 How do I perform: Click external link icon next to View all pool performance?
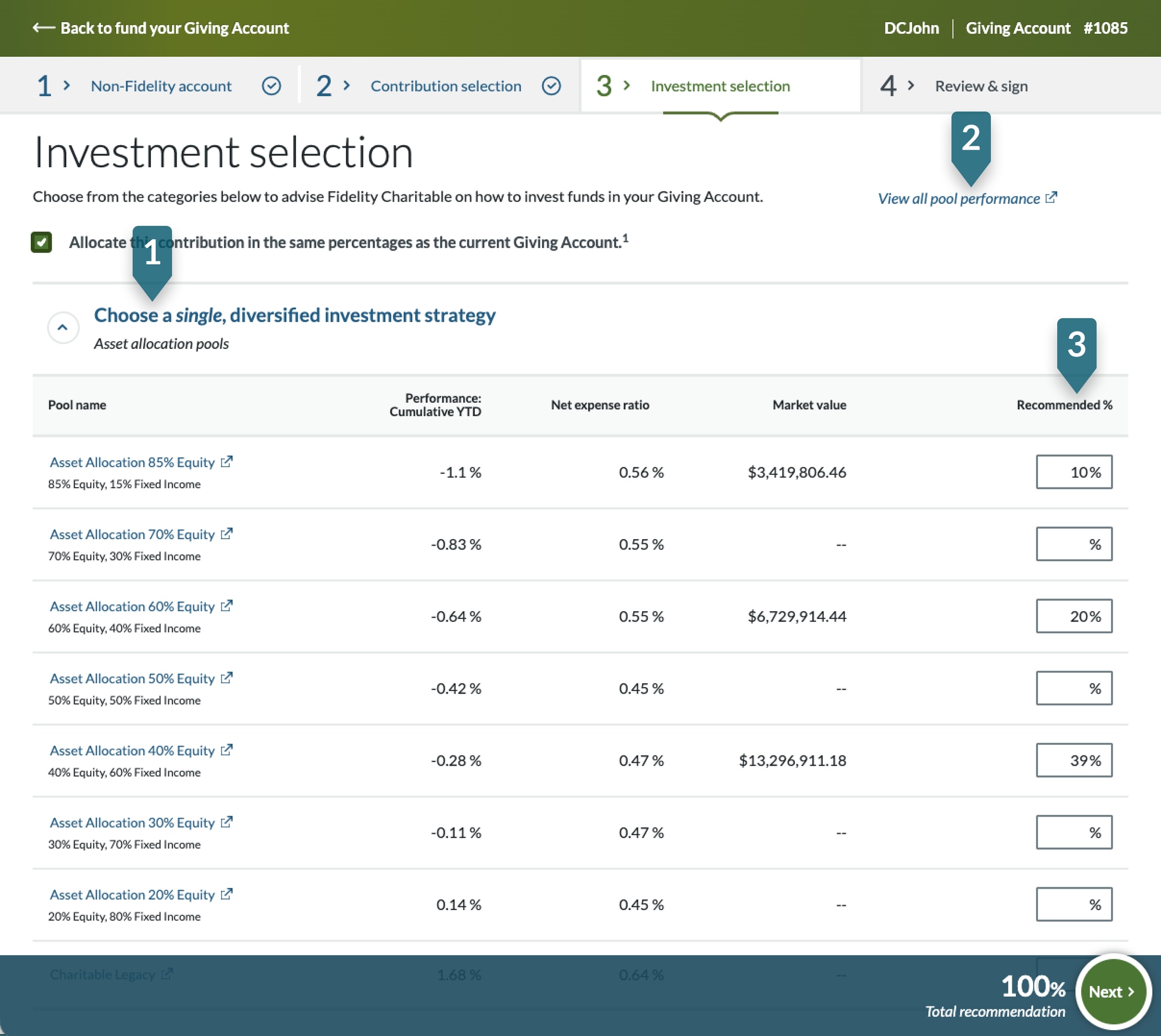pos(1051,197)
